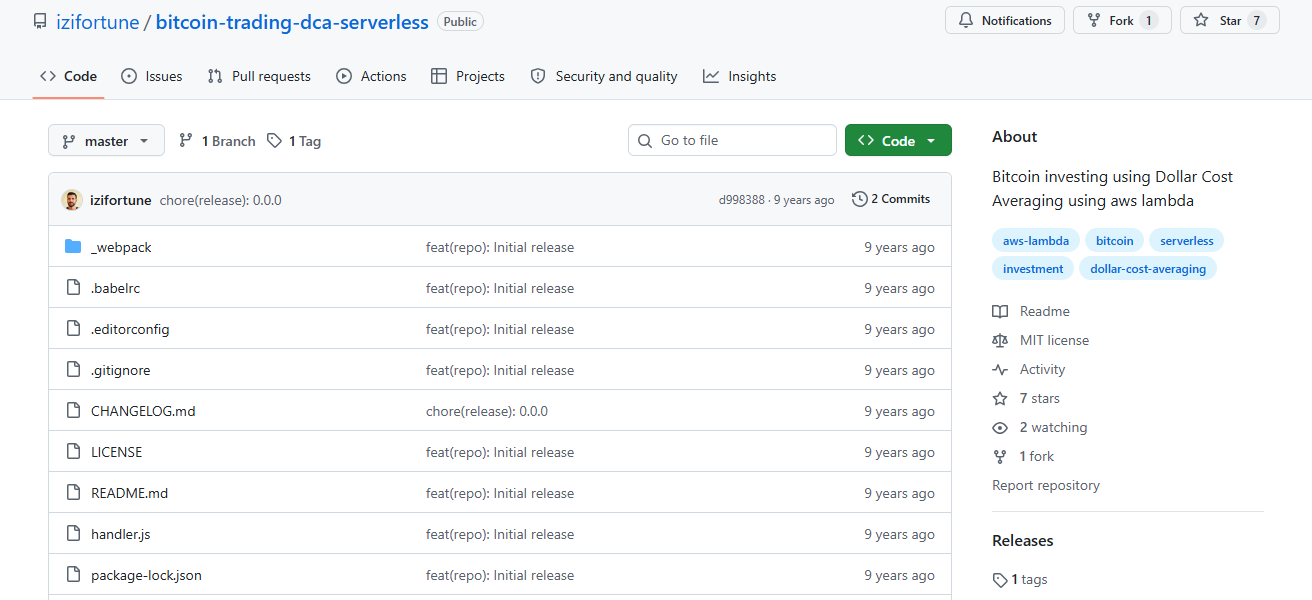The image size is (1312, 600).
Task: Open the izifortune owner link
Action: (x=97, y=22)
